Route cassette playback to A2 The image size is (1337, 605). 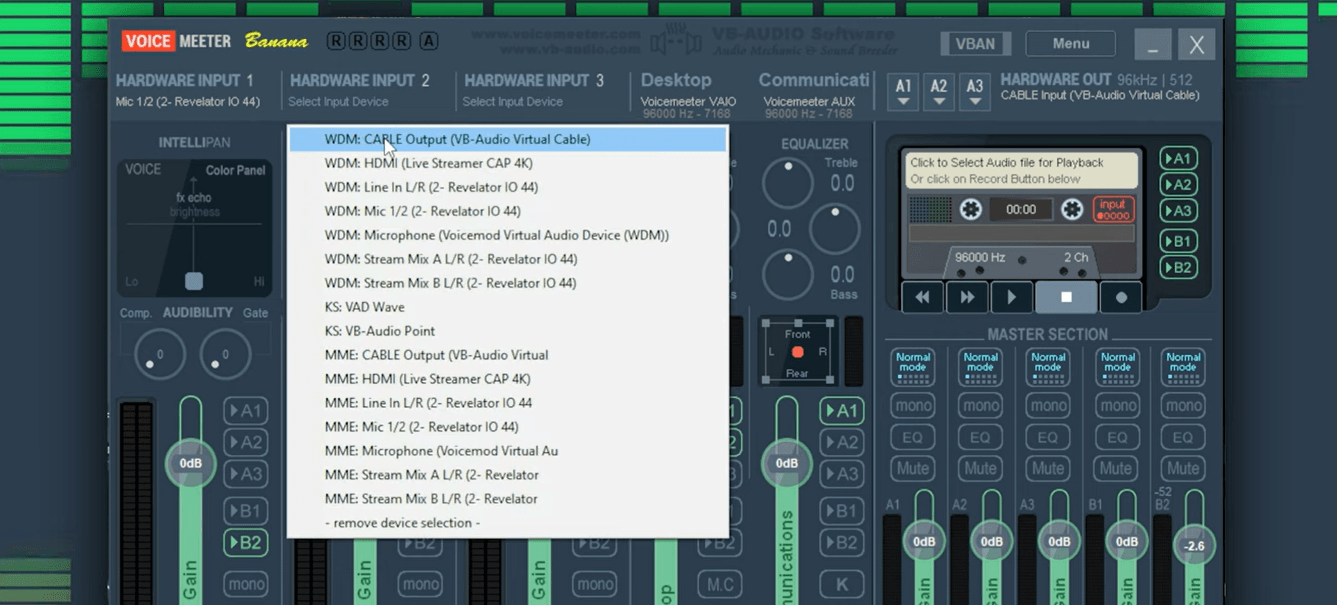pyautogui.click(x=1179, y=185)
